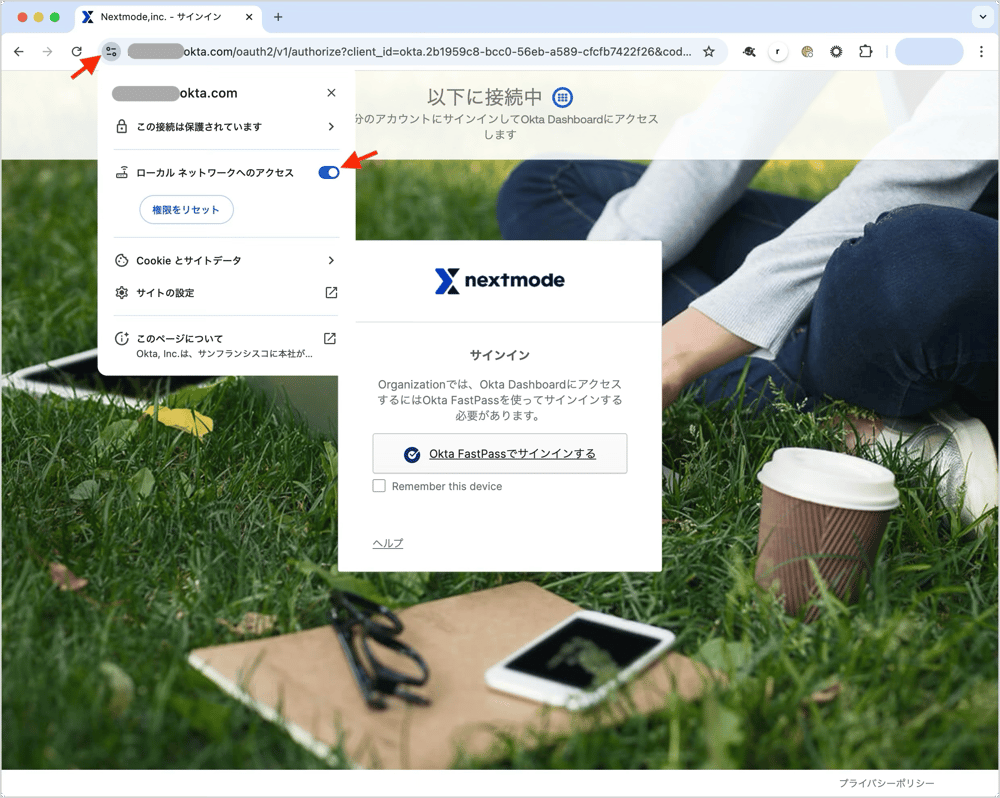
Task: Open Cookie とサイトデータ submenu
Action: click(x=226, y=260)
